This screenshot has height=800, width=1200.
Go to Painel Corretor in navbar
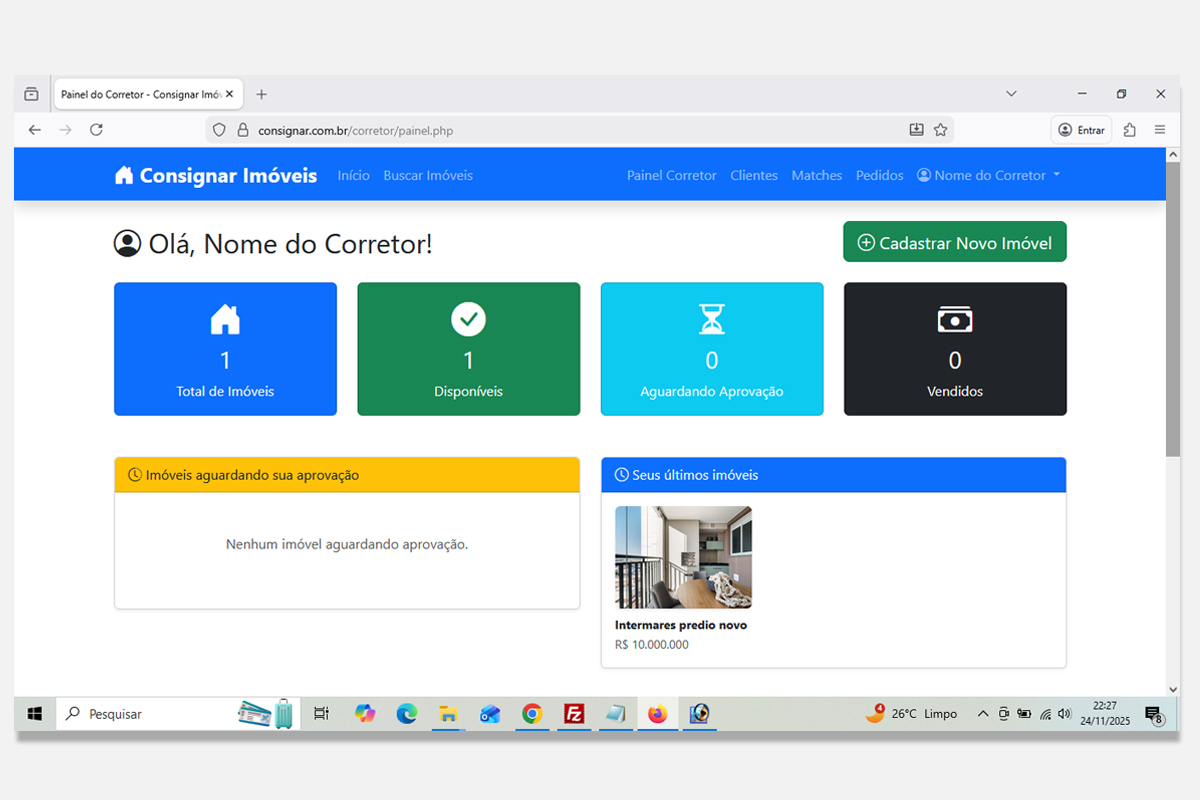[671, 176]
